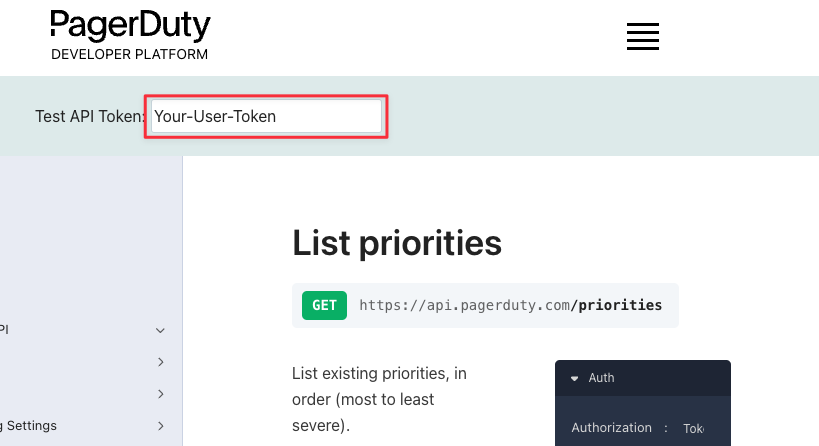Click the green GET method badge
This screenshot has width=819, height=446.
[324, 305]
